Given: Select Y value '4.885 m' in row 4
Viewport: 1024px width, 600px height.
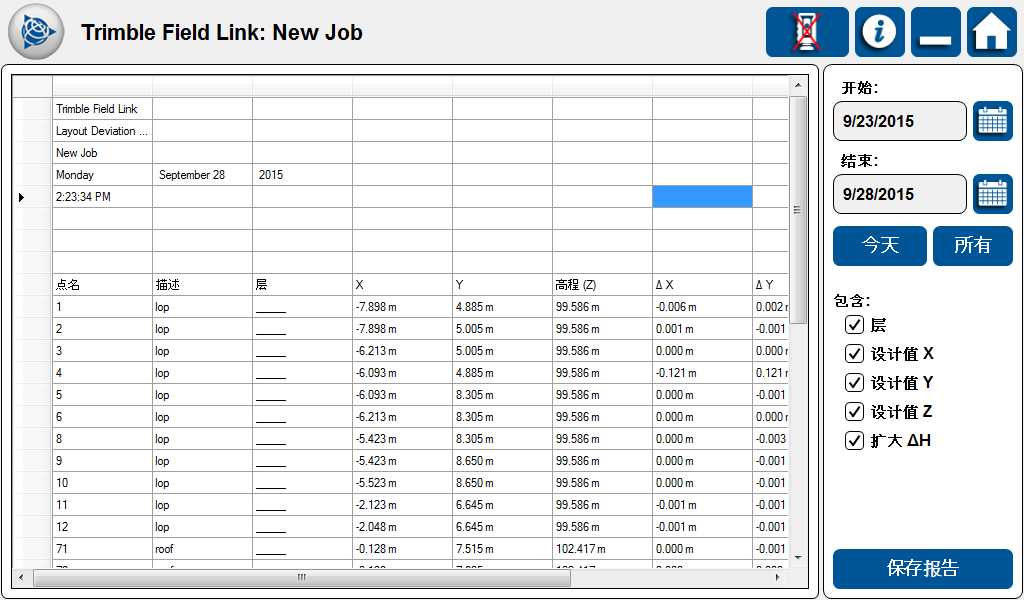Looking at the screenshot, I should pos(502,373).
